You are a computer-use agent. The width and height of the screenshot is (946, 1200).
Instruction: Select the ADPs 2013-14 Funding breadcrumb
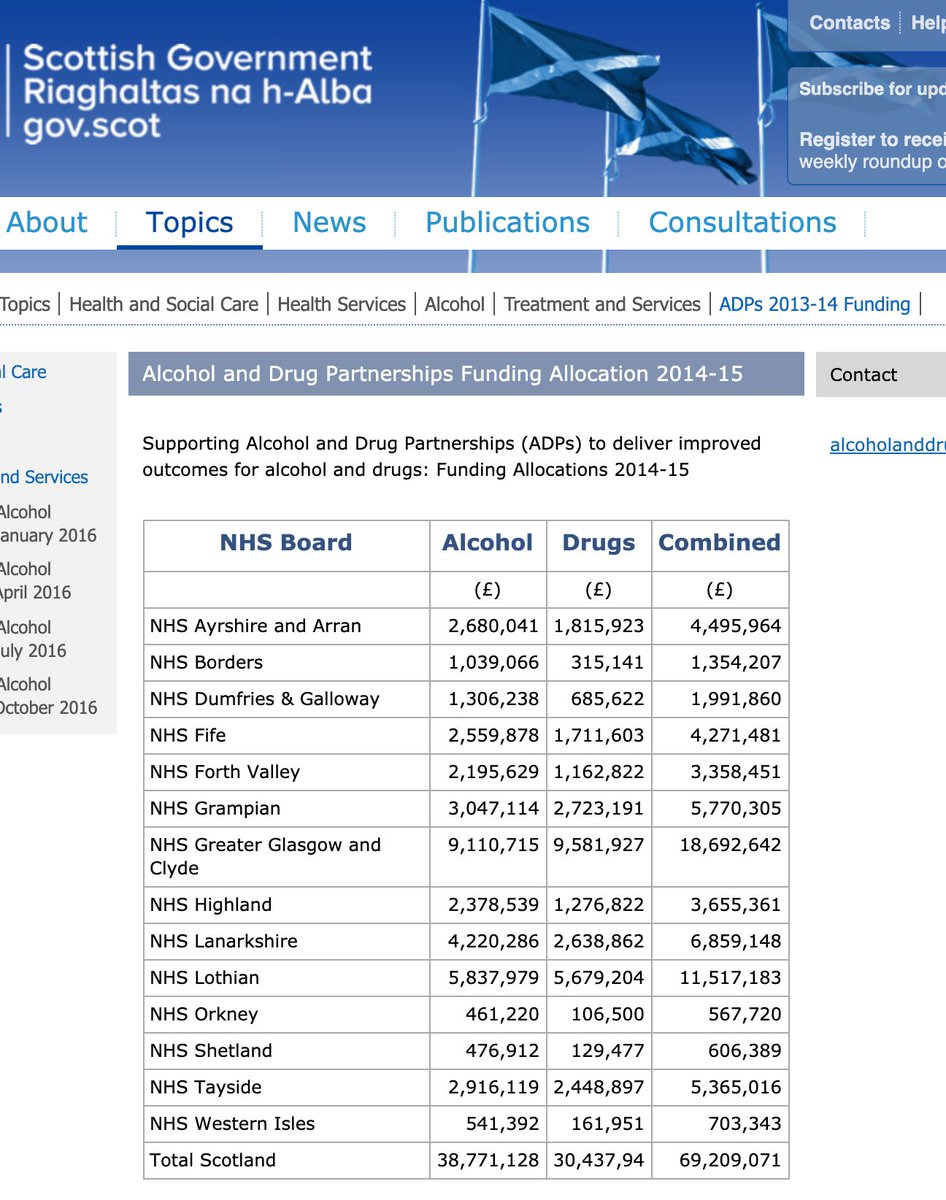coord(815,304)
